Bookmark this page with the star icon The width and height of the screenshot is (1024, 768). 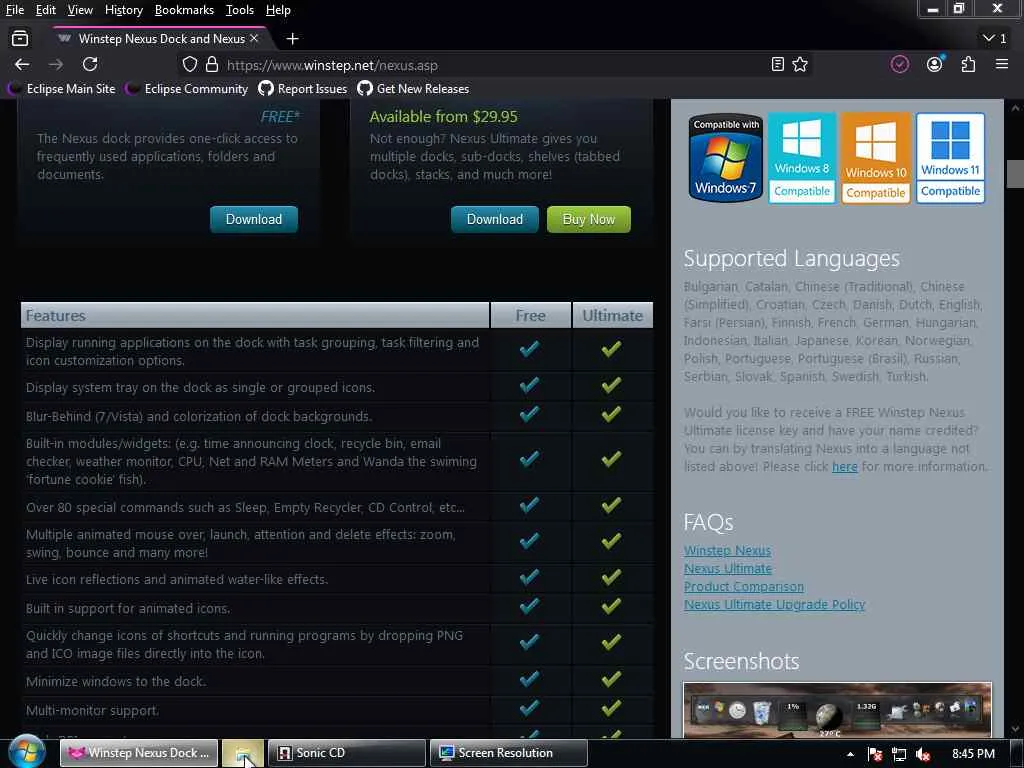(800, 64)
